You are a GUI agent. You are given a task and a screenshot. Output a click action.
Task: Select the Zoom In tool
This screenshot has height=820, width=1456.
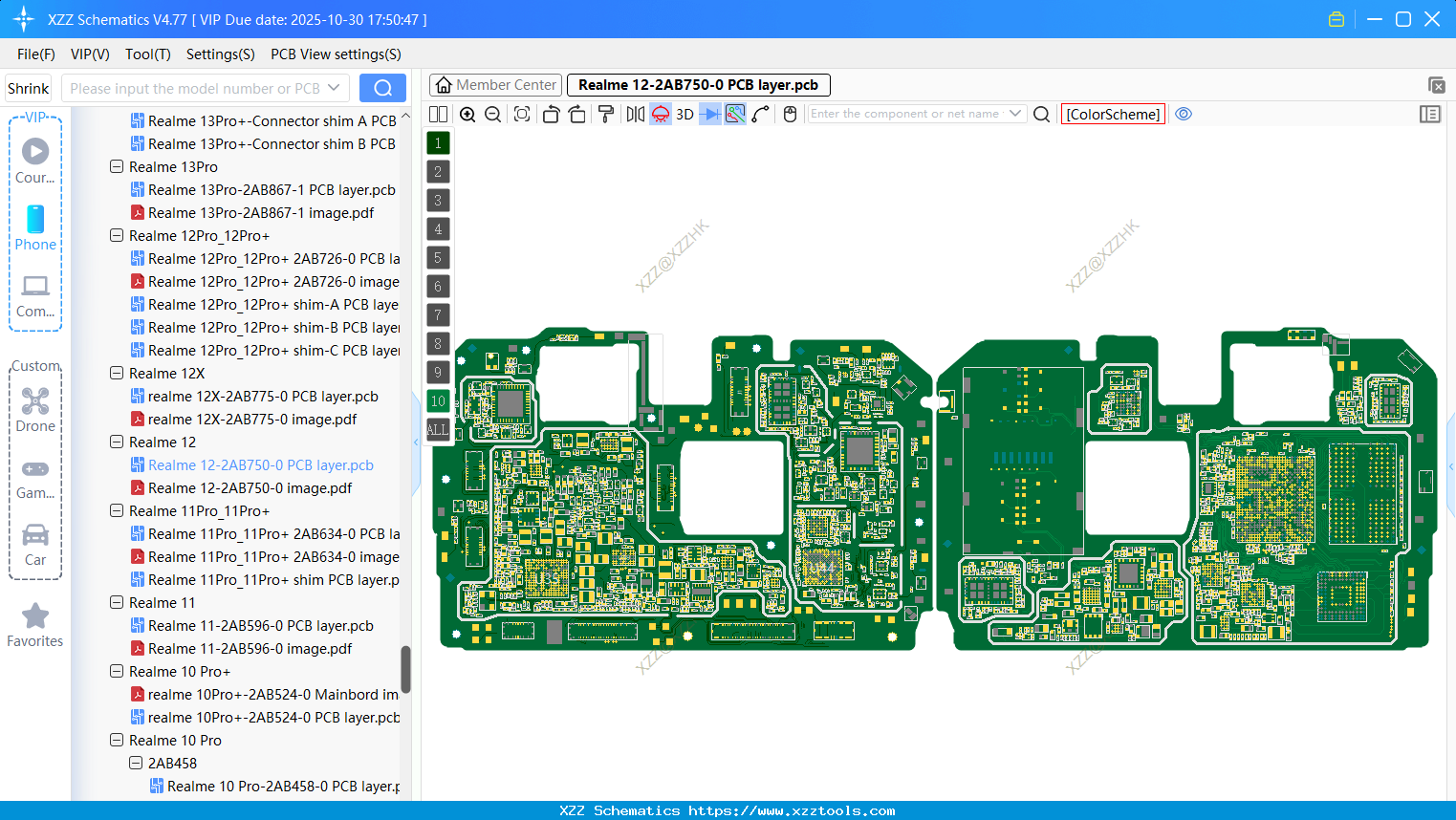pos(467,114)
